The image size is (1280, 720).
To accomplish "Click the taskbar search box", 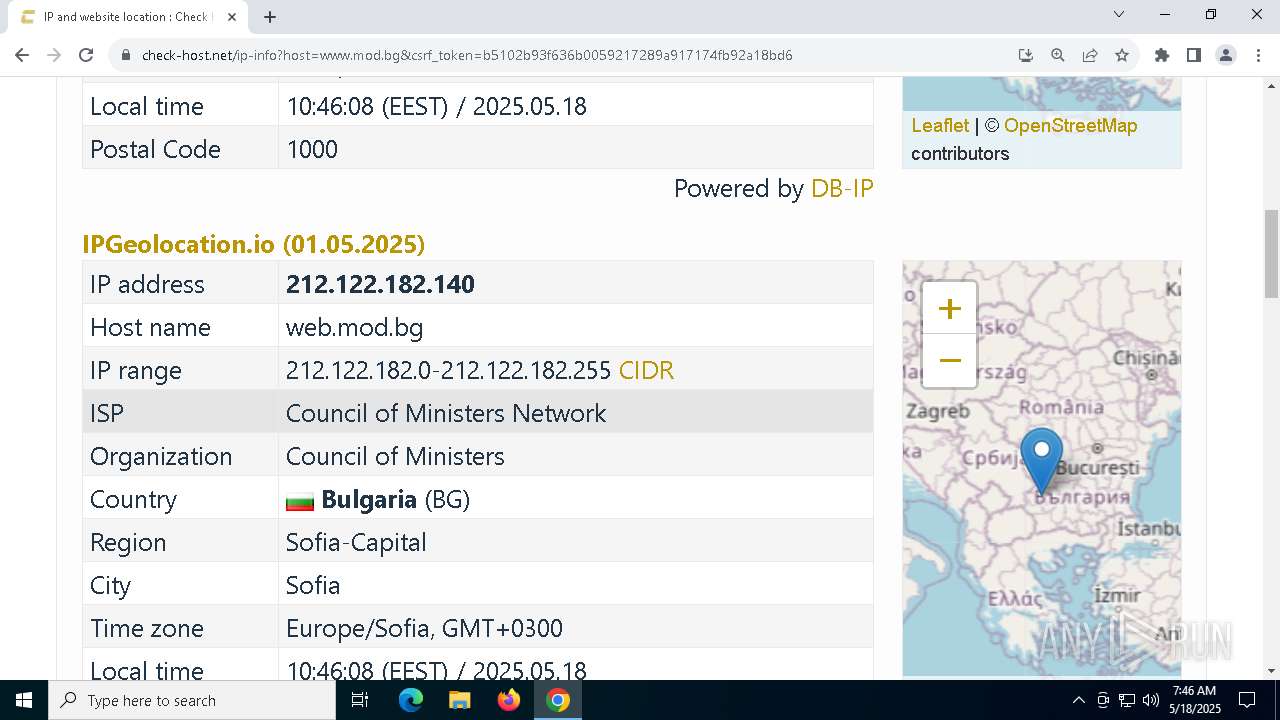I will point(192,700).
